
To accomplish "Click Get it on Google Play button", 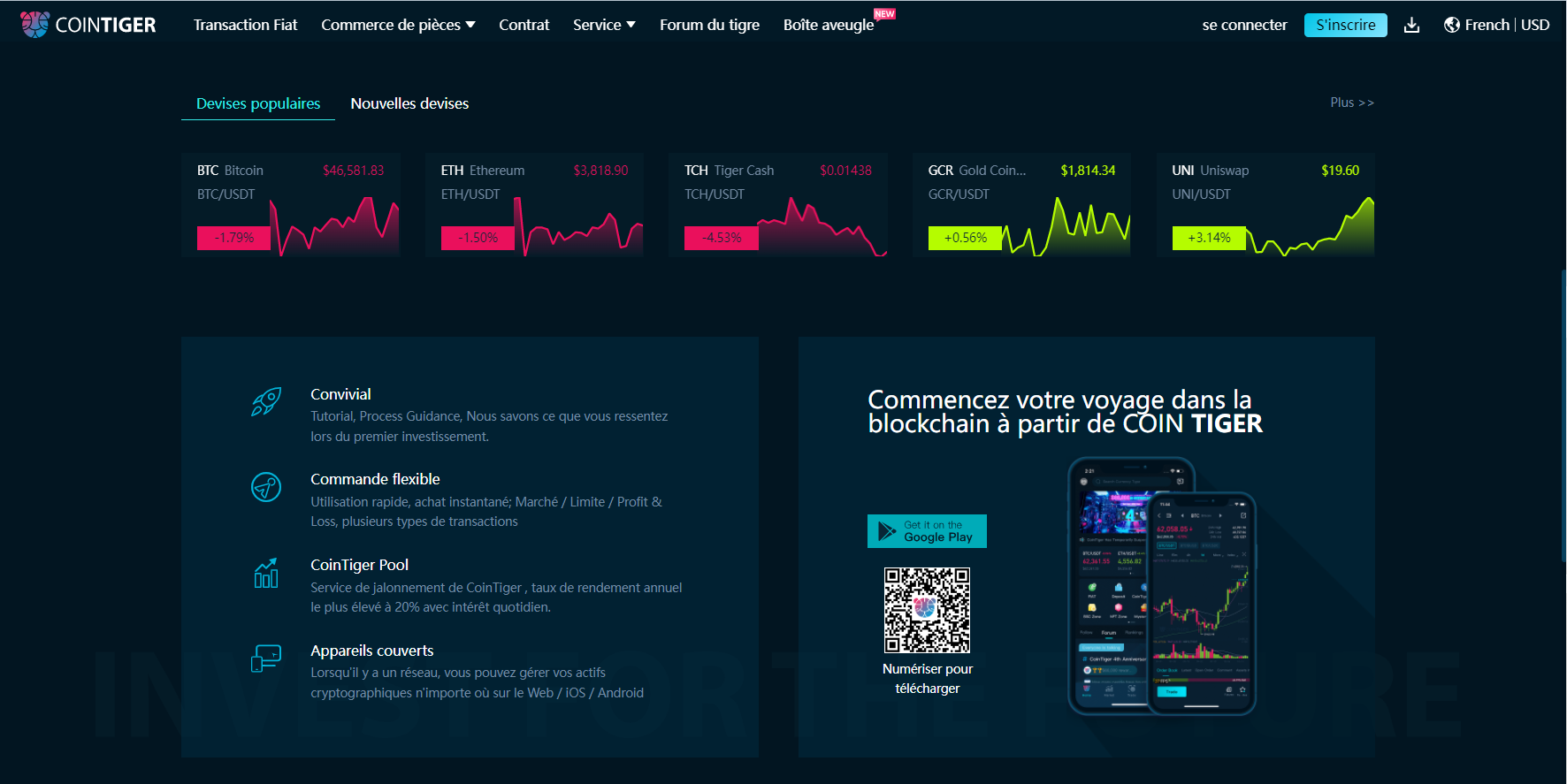I will [927, 531].
